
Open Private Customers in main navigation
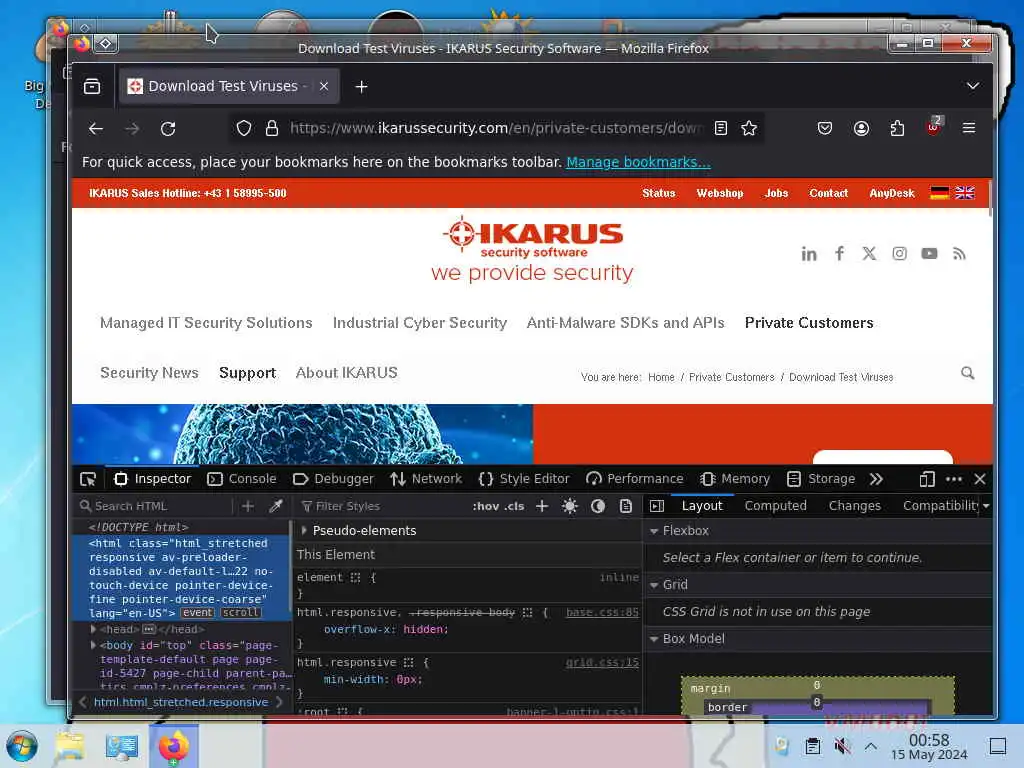pos(809,323)
